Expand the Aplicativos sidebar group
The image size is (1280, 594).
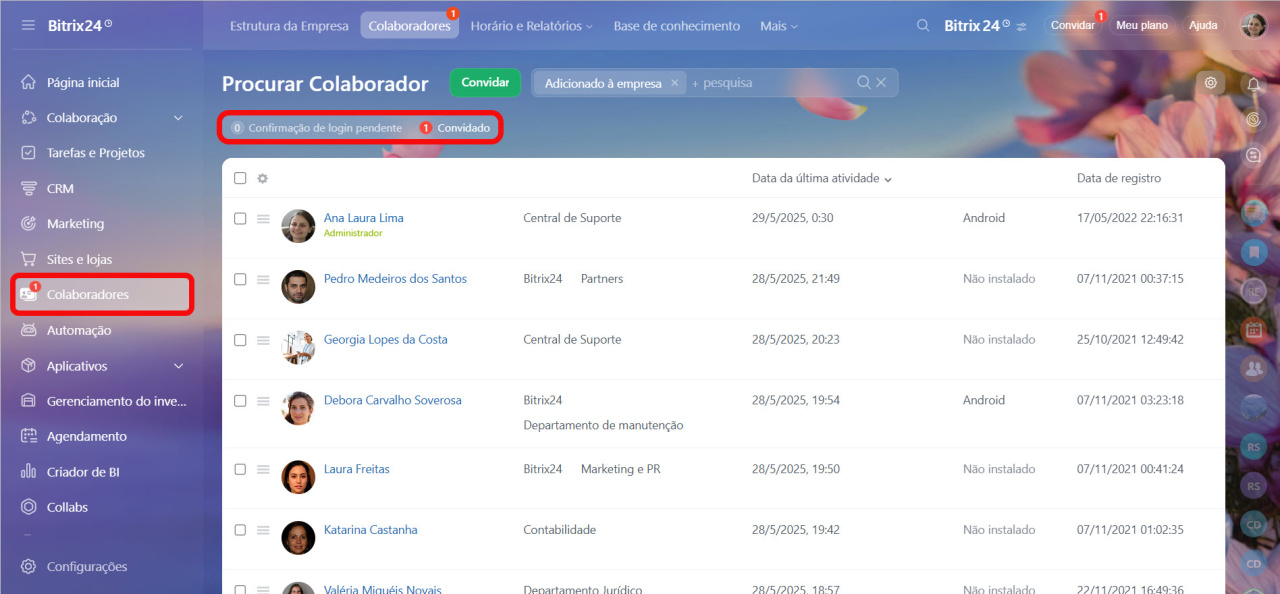point(178,366)
